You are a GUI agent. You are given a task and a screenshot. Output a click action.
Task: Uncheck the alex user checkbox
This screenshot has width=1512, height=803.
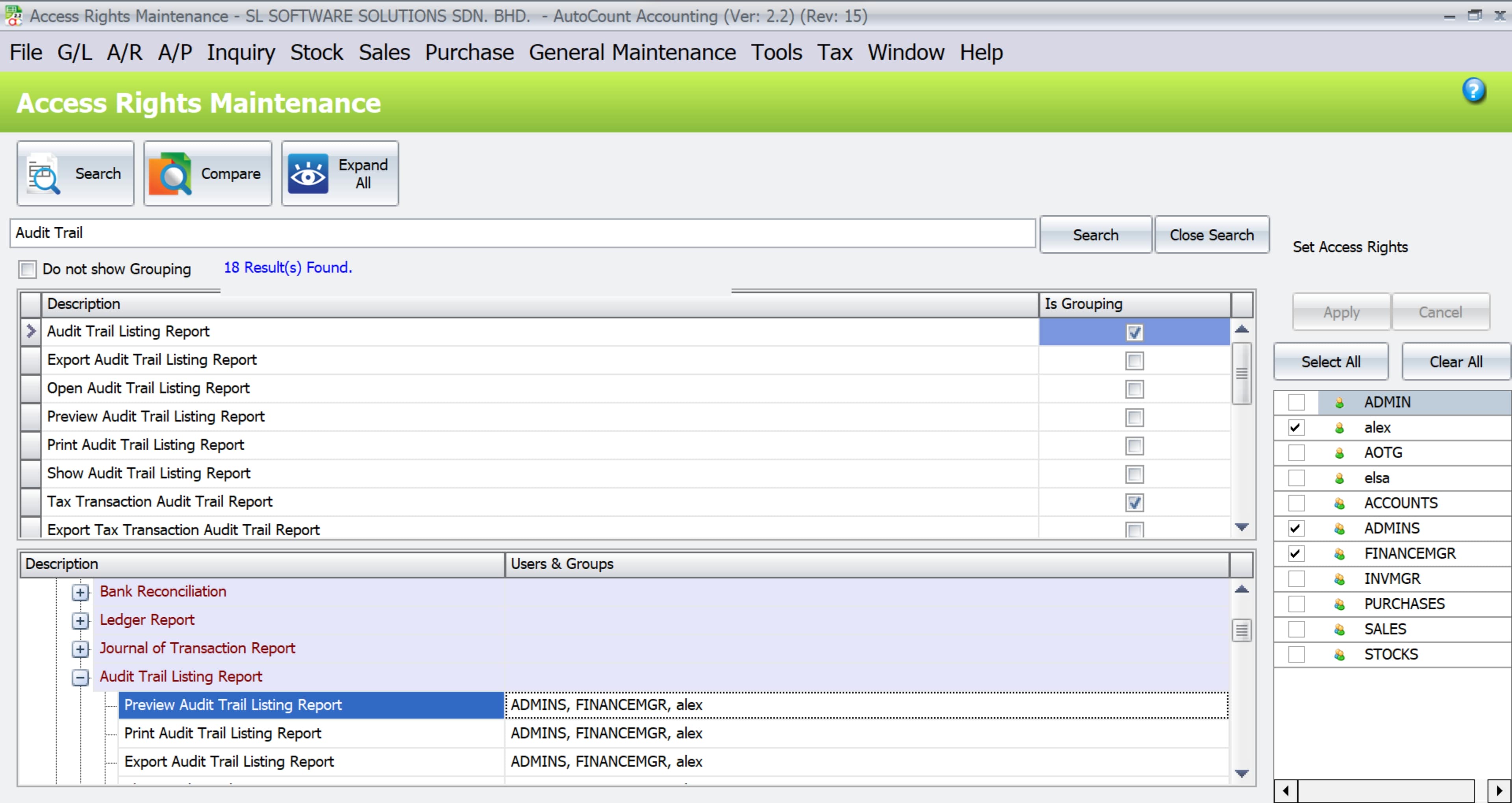(1297, 427)
